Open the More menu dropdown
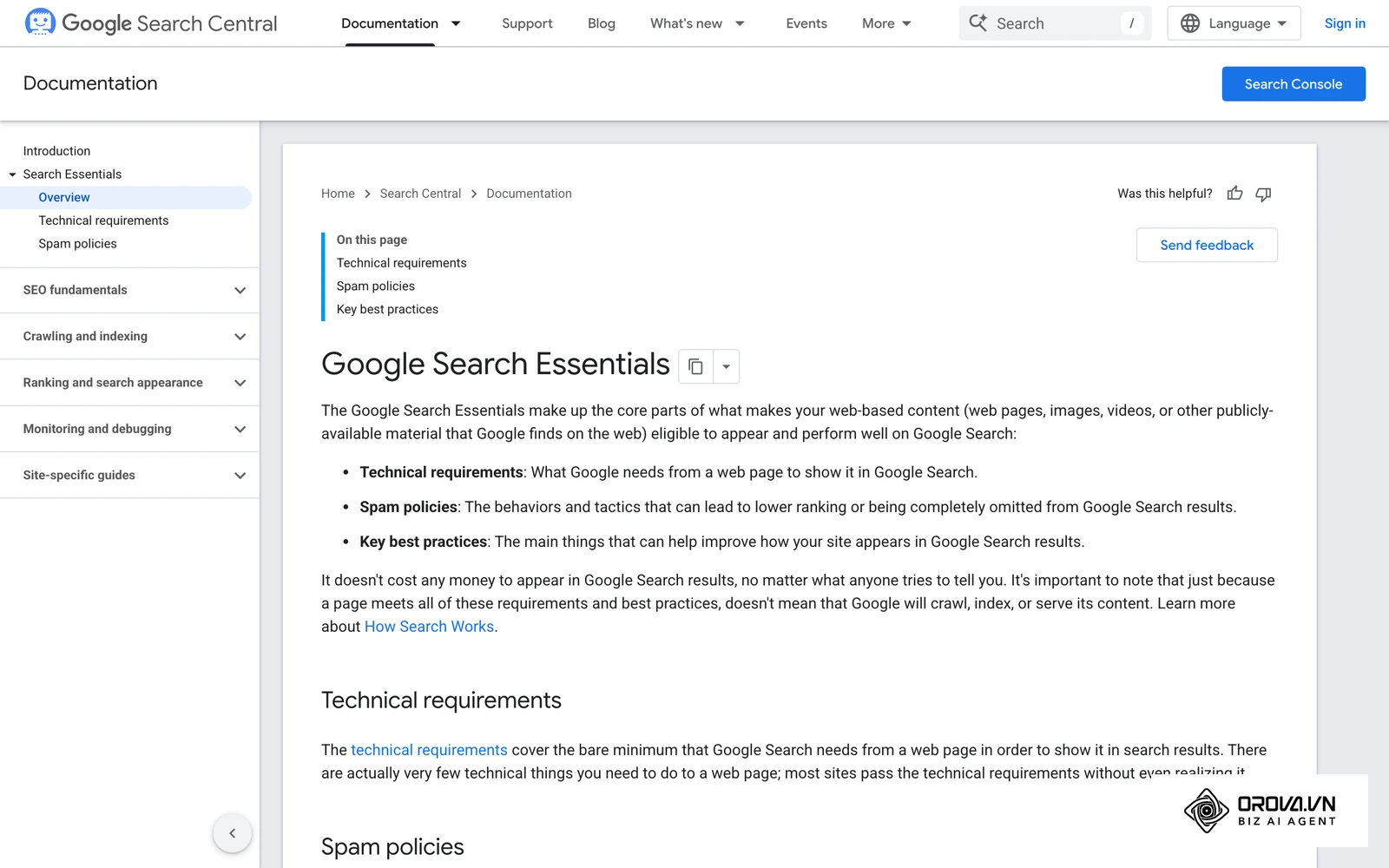The image size is (1389, 868). point(886,23)
